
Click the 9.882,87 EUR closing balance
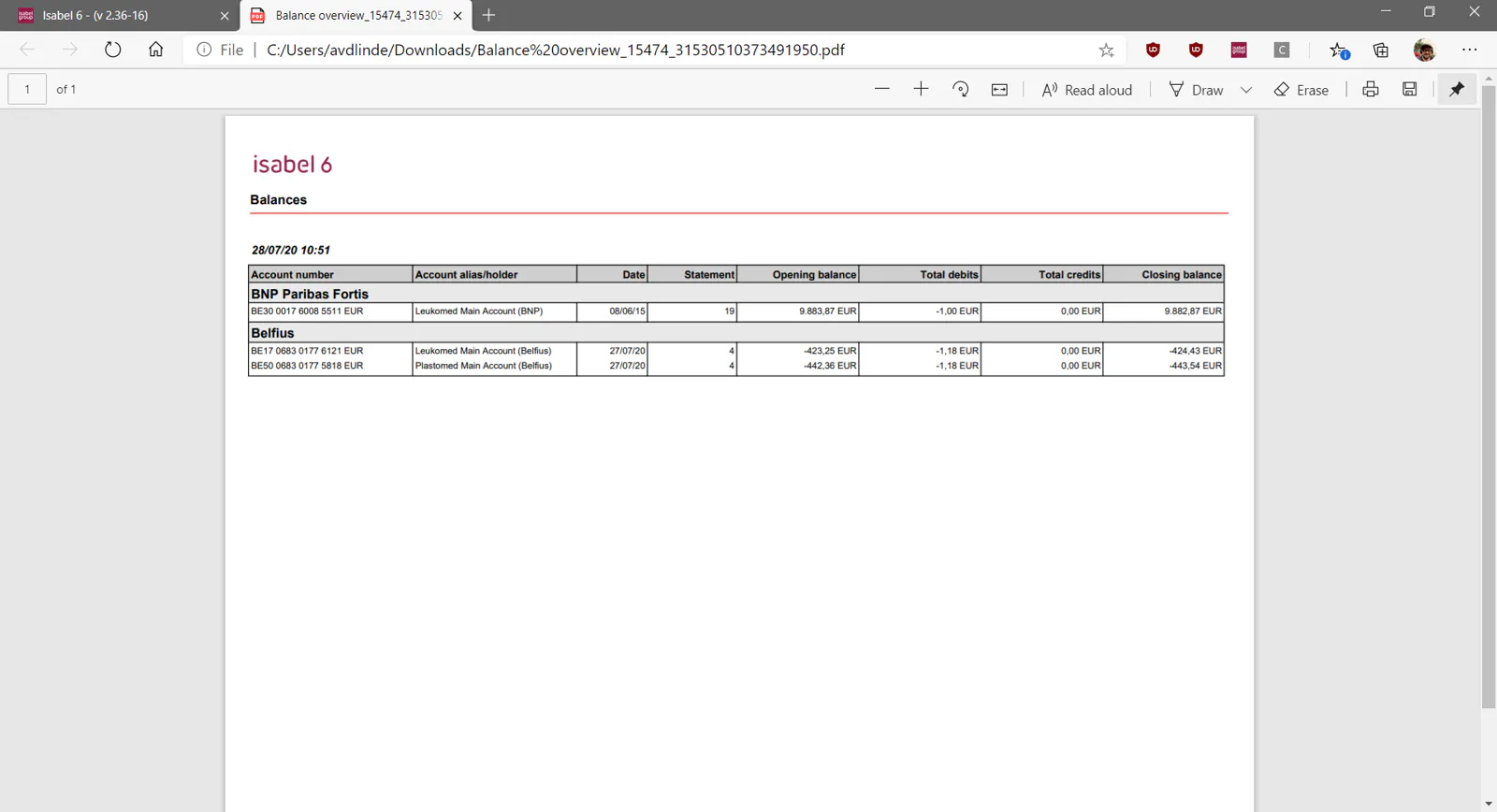[1193, 312]
